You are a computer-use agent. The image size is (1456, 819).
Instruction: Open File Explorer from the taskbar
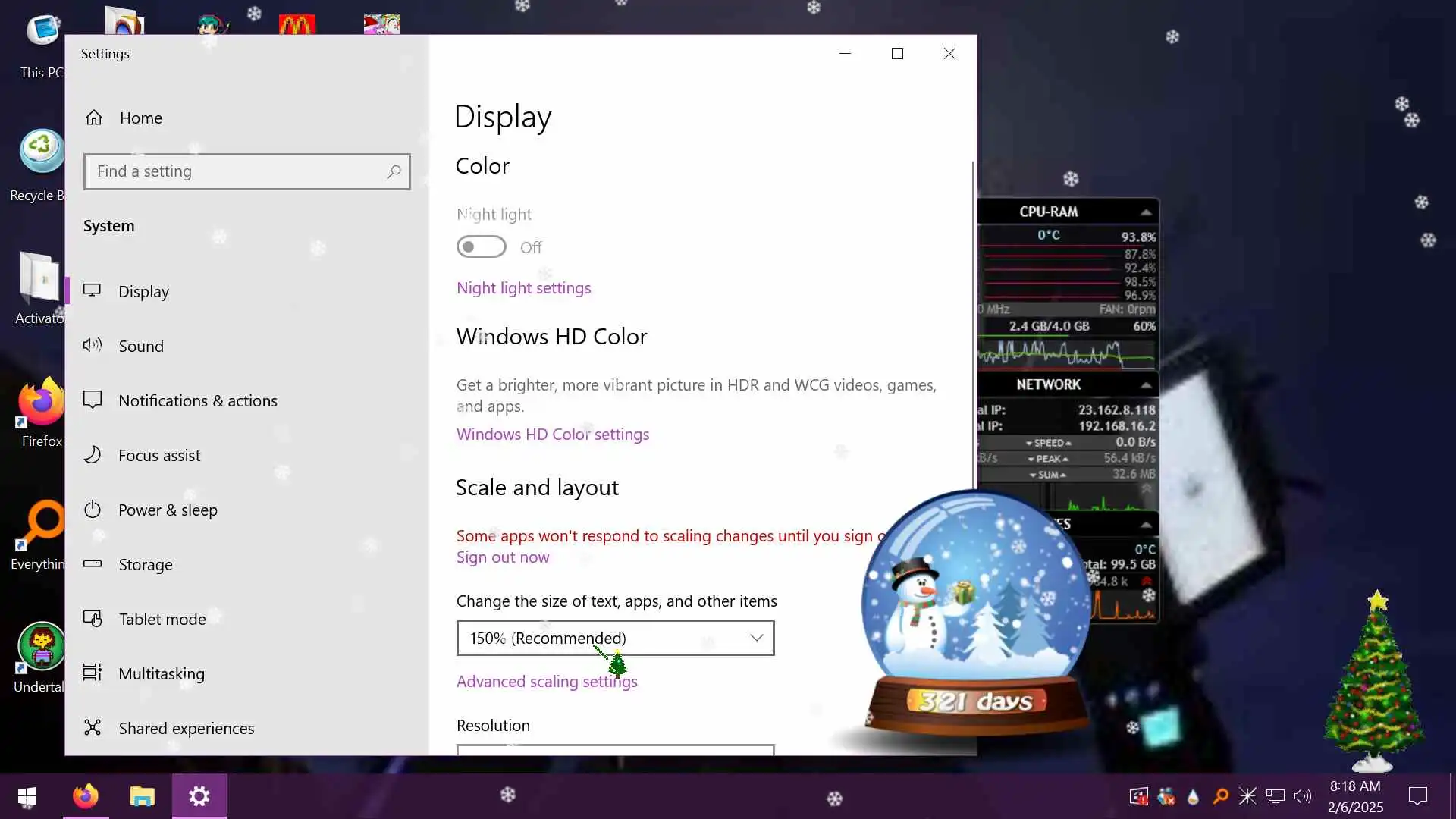(142, 796)
